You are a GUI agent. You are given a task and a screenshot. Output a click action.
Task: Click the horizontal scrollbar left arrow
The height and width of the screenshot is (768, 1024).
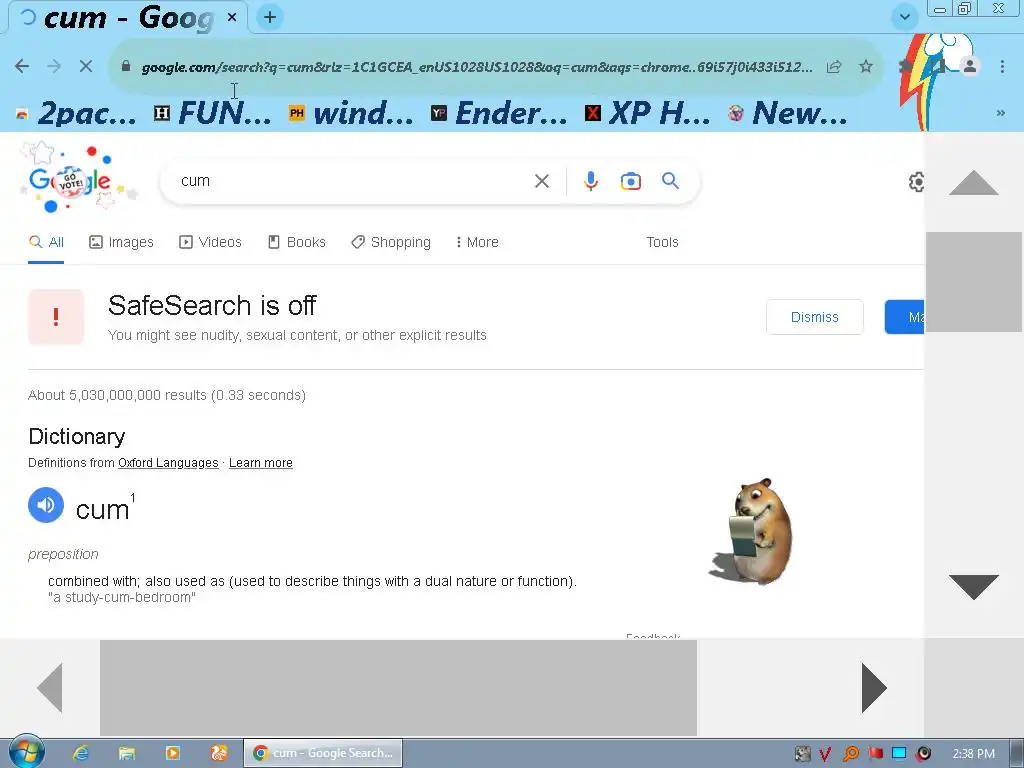tap(50, 688)
